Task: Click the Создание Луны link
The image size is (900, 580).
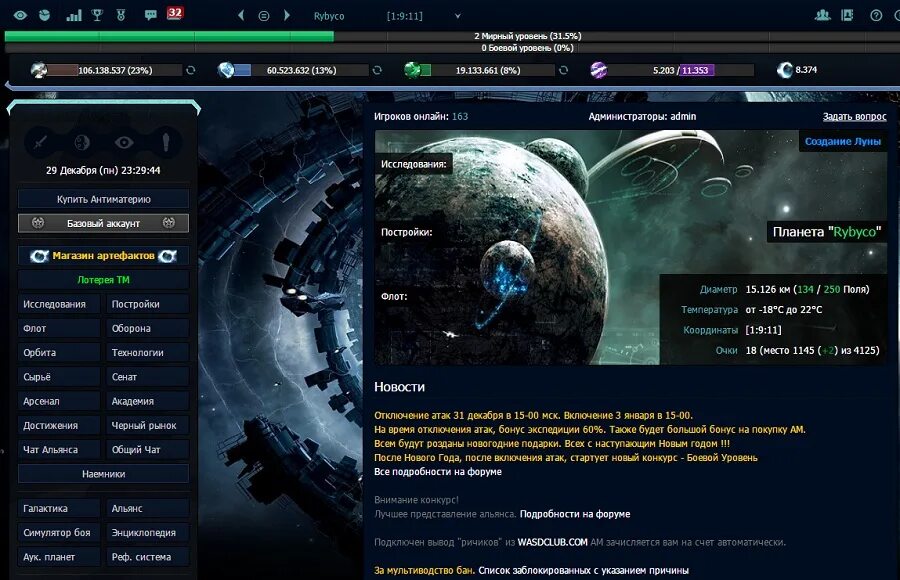Action: (x=843, y=141)
